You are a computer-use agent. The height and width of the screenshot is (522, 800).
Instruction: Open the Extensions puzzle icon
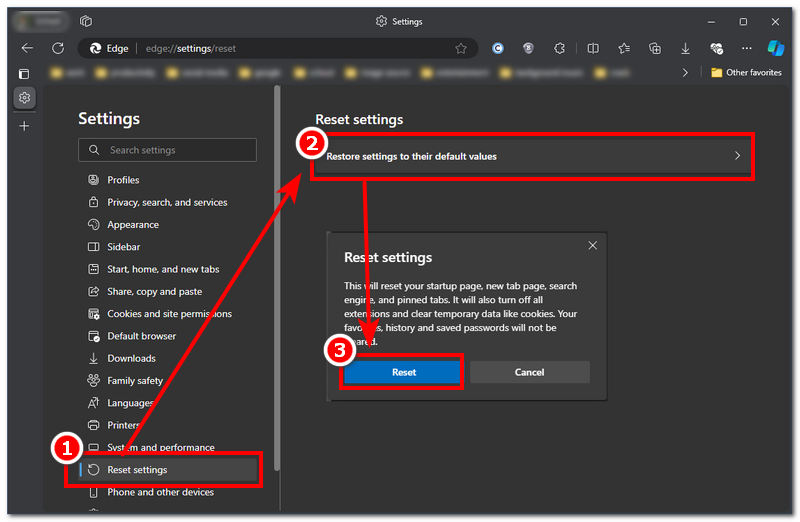click(x=559, y=48)
